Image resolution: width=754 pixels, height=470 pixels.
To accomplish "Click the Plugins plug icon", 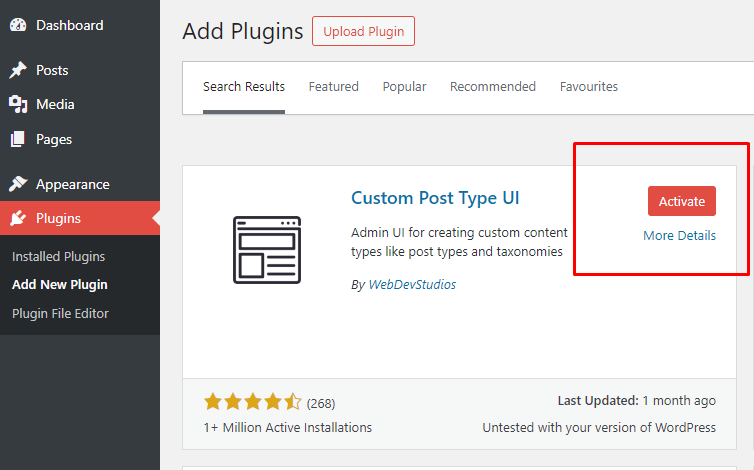I will click(x=18, y=218).
